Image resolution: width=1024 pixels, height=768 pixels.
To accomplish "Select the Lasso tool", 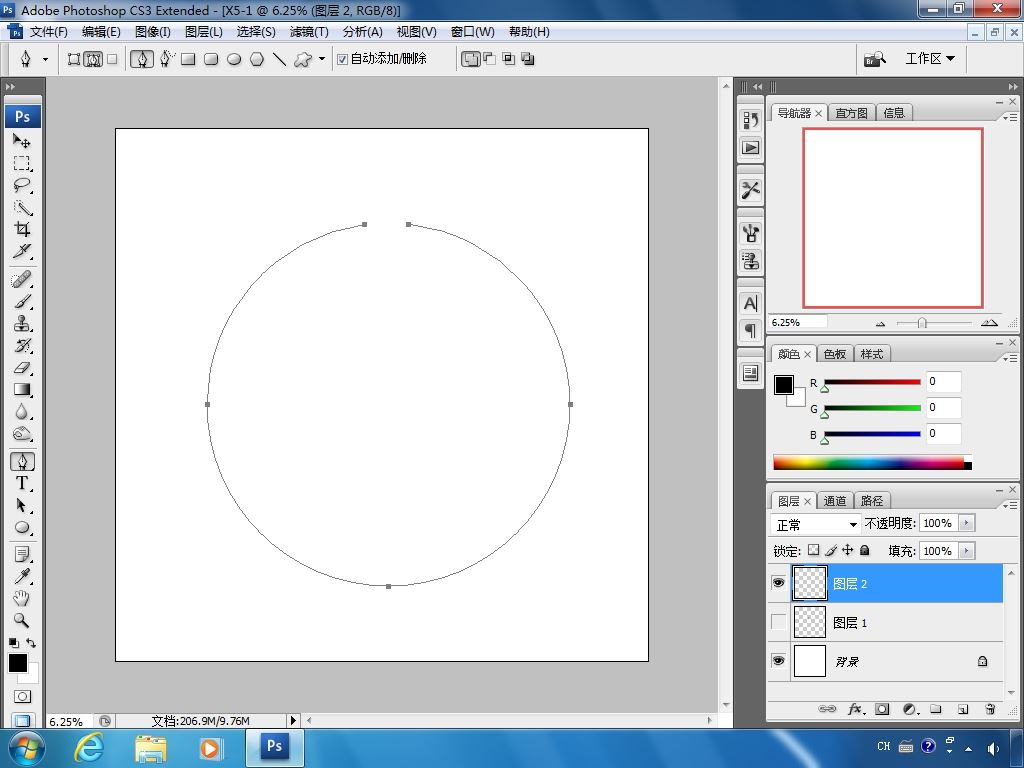I will click(x=22, y=186).
